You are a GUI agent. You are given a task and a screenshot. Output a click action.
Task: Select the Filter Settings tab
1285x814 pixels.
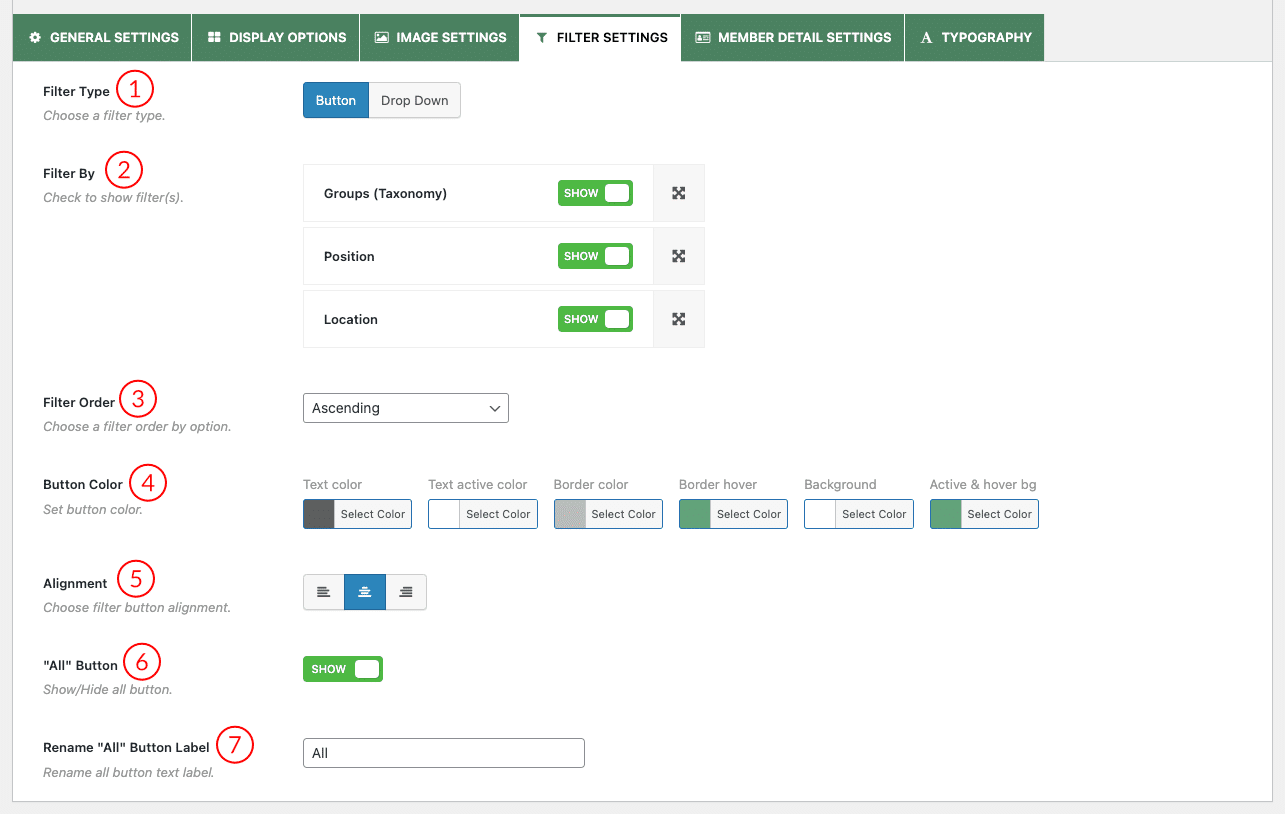click(x=600, y=38)
